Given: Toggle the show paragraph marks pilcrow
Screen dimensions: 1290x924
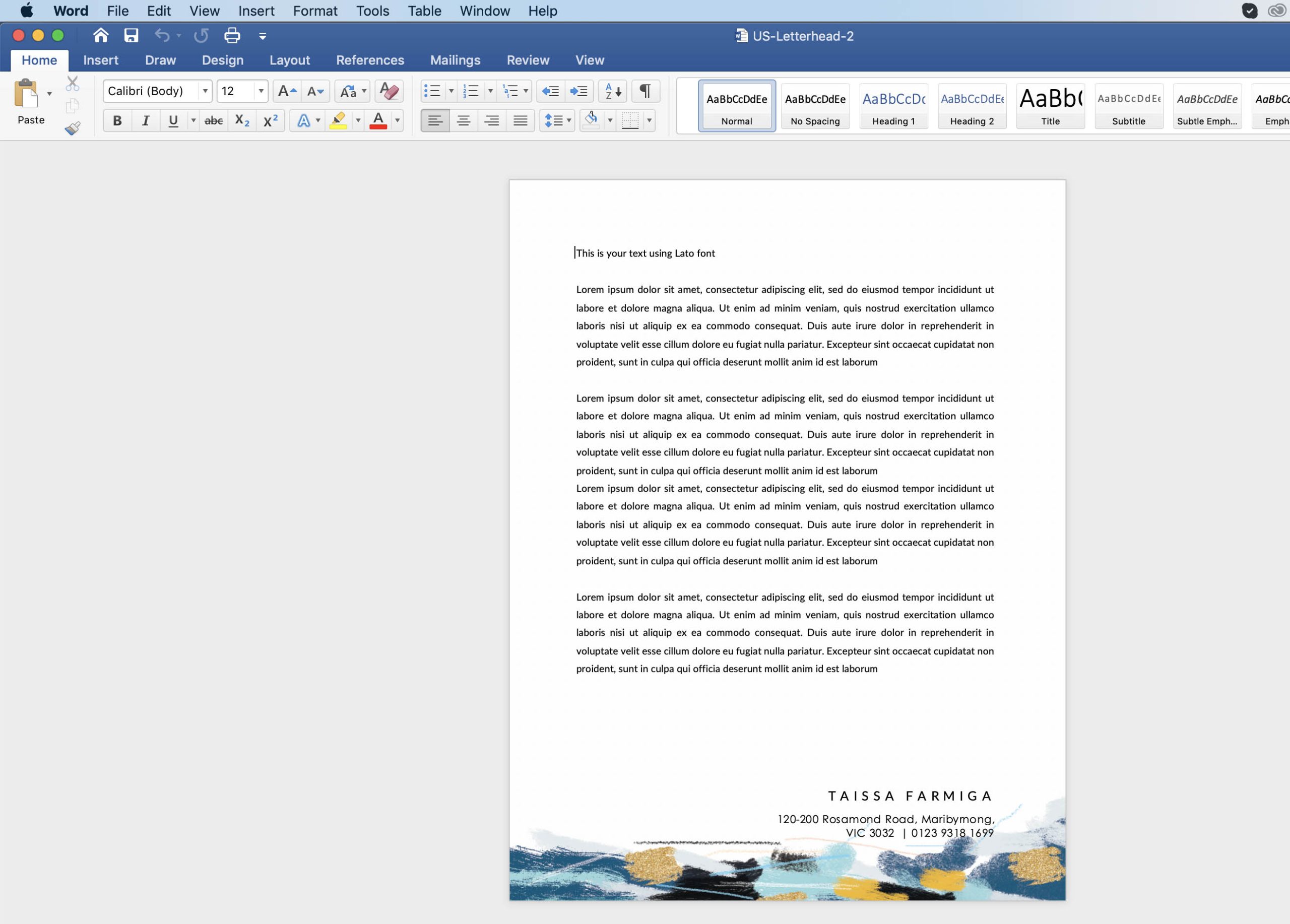Looking at the screenshot, I should pos(645,91).
